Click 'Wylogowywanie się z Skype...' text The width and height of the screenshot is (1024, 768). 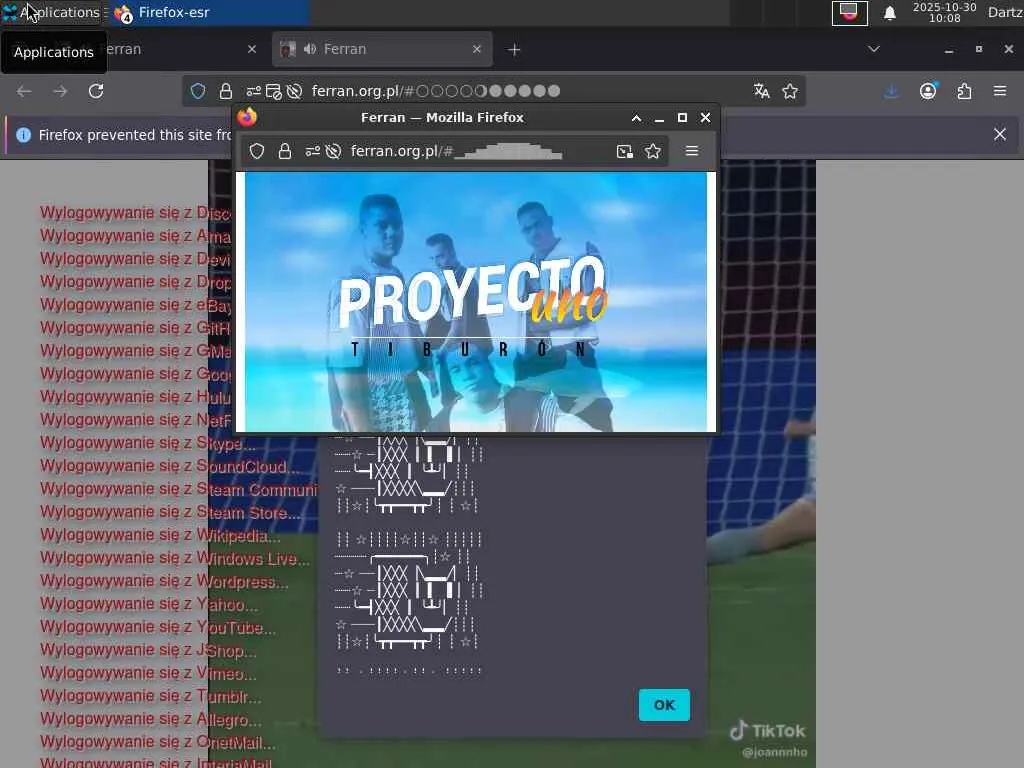pos(147,443)
